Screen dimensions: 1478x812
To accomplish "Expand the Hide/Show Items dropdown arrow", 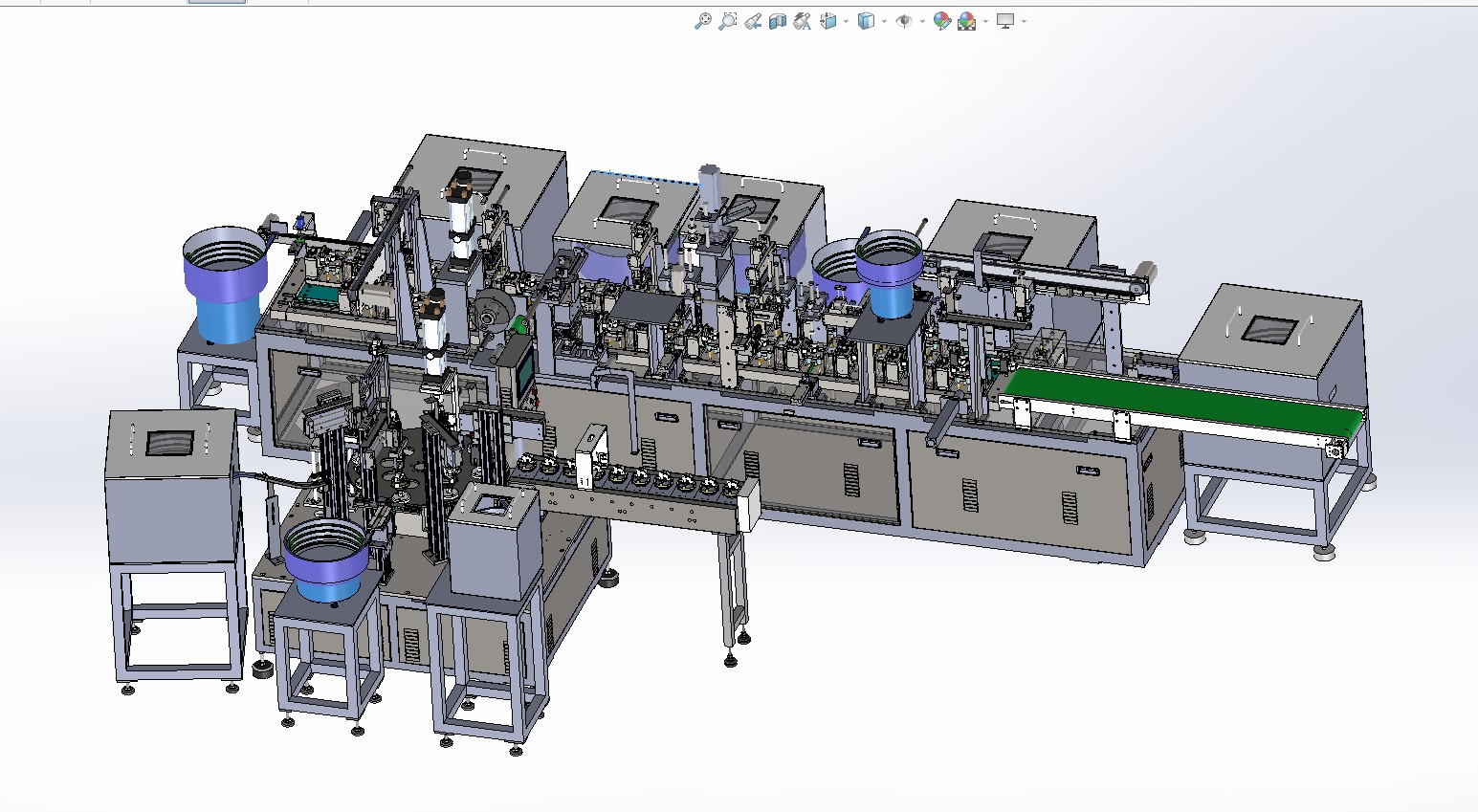I will [922, 21].
